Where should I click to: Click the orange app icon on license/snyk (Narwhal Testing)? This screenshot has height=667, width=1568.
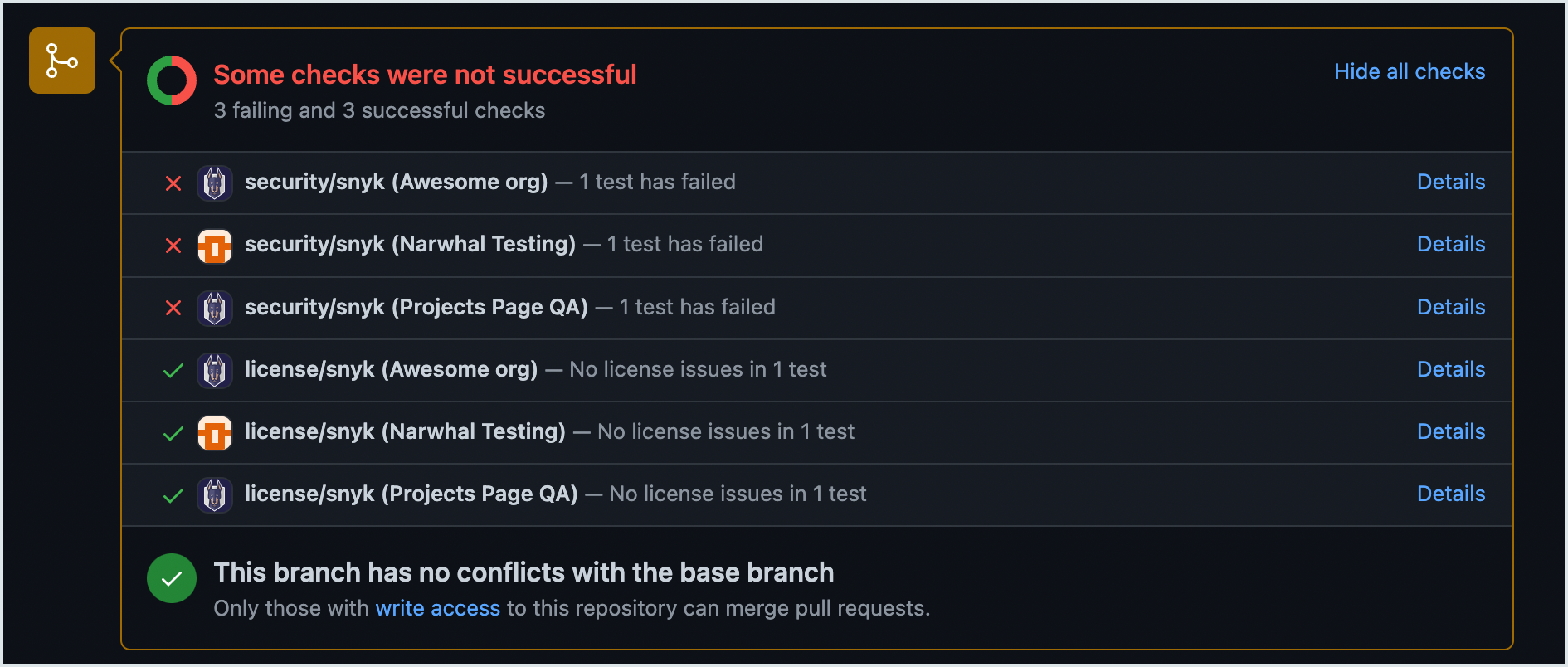coord(214,432)
